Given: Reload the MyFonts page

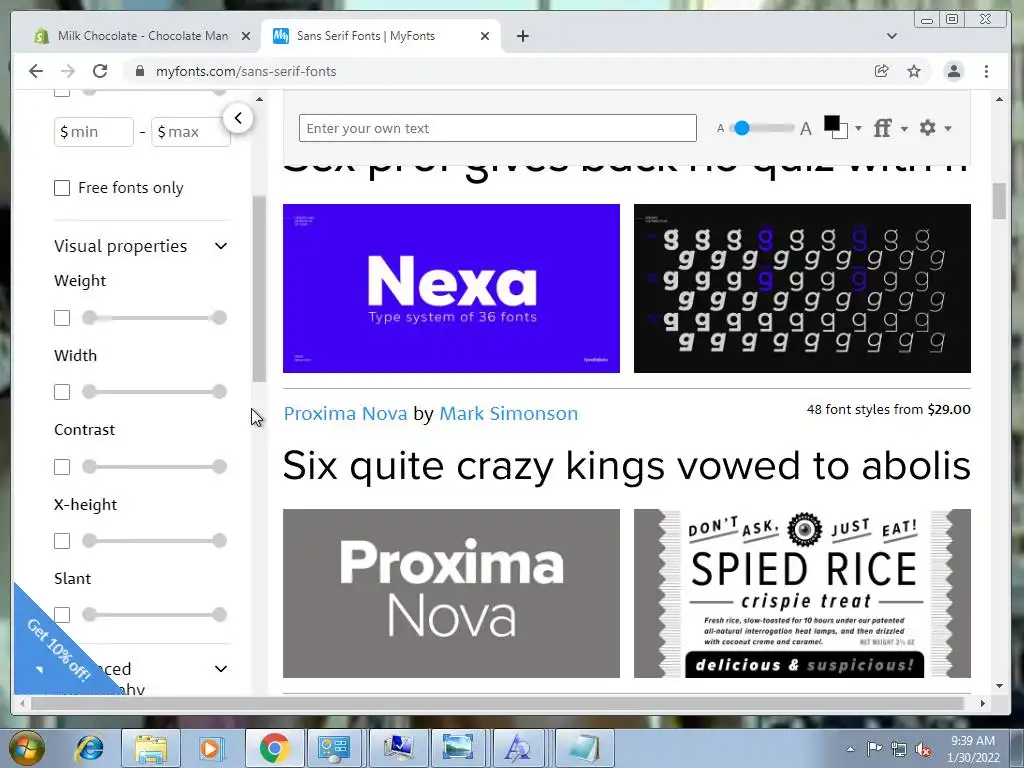Looking at the screenshot, I should tap(100, 71).
